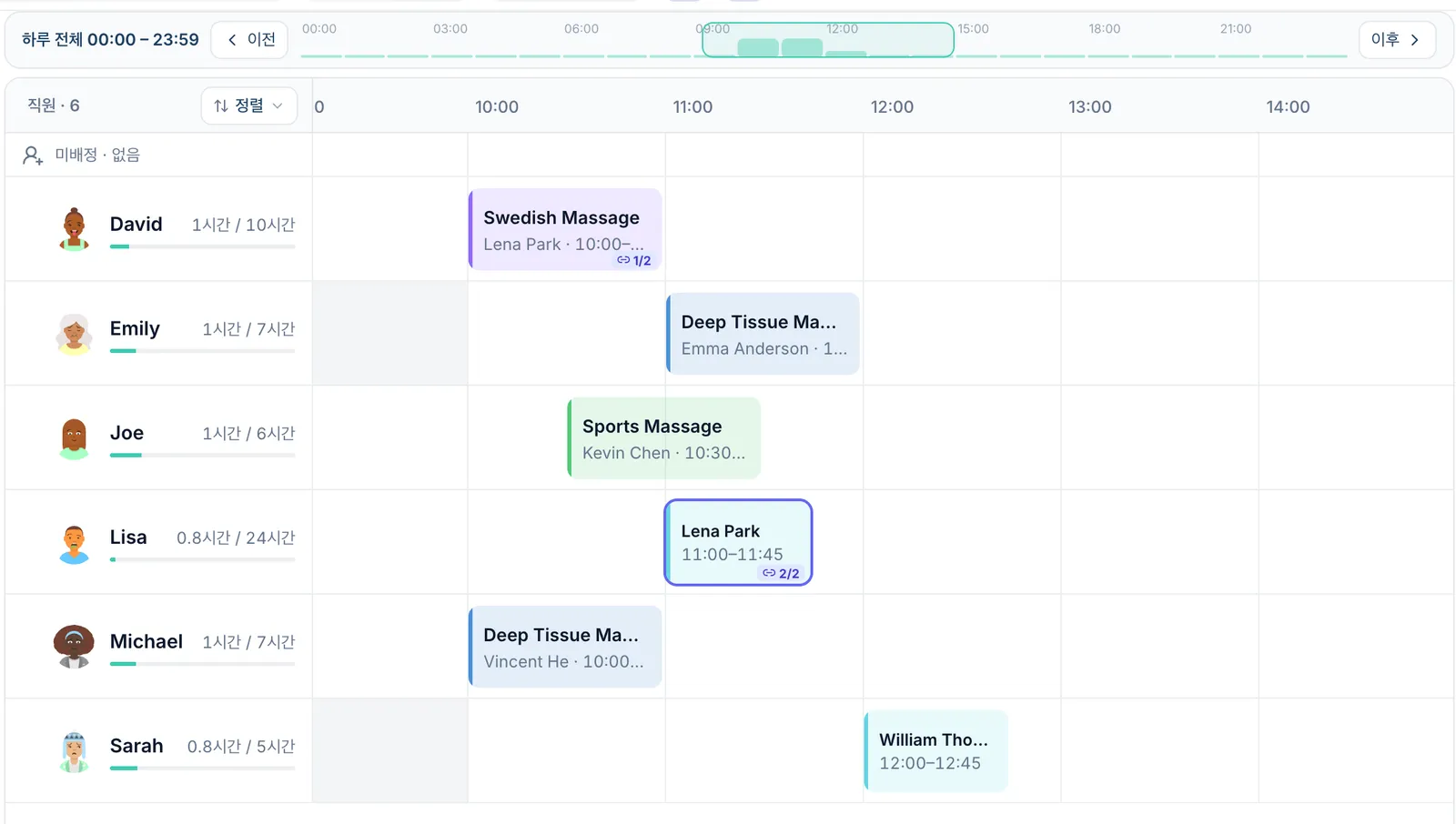Go to next range with 이후 button
This screenshot has width=1456, height=824.
(x=1397, y=39)
